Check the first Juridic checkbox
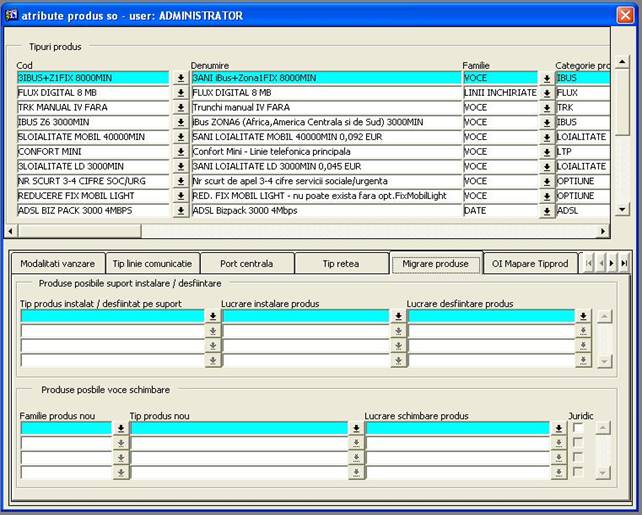Screen dimensions: 642x515 (x=579, y=428)
